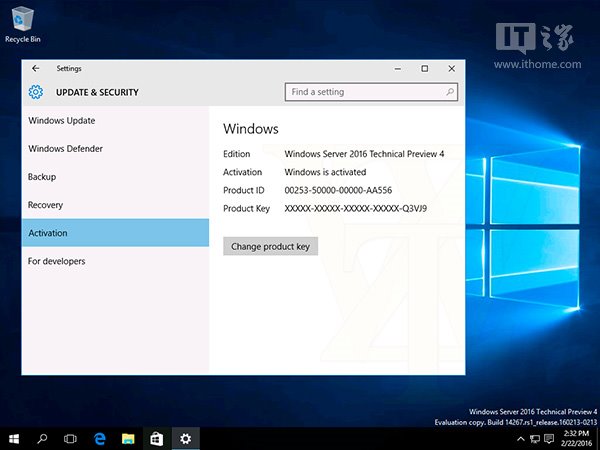Click 'Windows is activated' status text
This screenshot has width=600, height=450.
coord(325,172)
